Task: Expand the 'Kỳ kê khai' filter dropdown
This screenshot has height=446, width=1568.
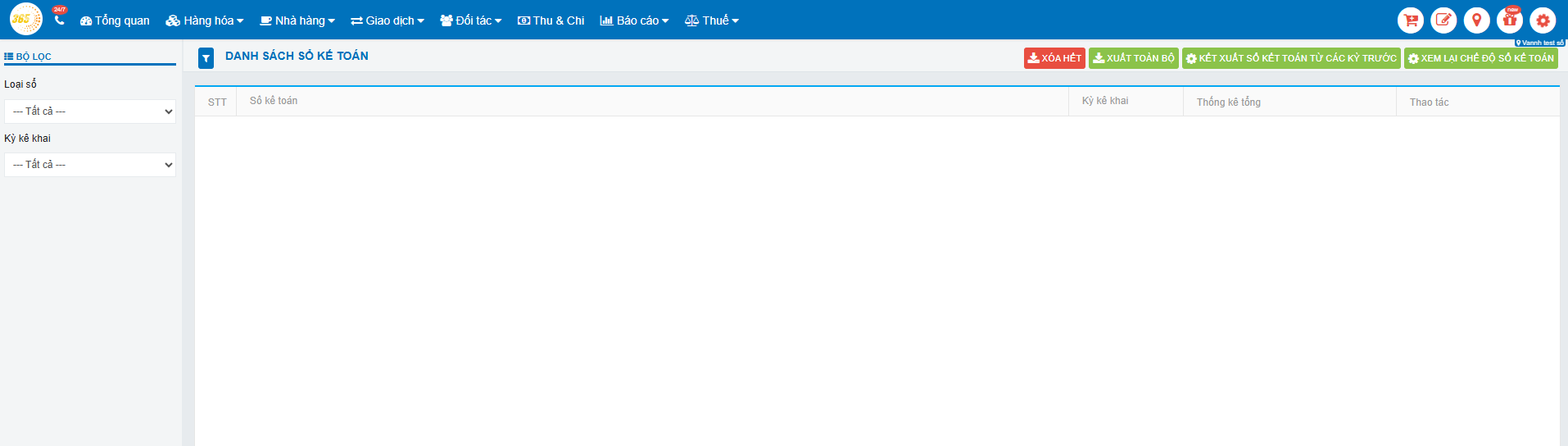Action: 90,165
